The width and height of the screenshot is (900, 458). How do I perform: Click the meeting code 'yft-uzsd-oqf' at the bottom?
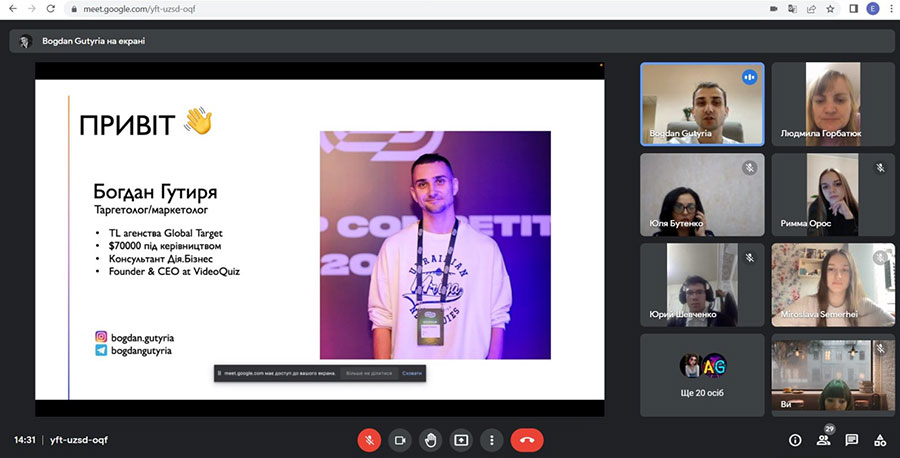click(x=79, y=440)
